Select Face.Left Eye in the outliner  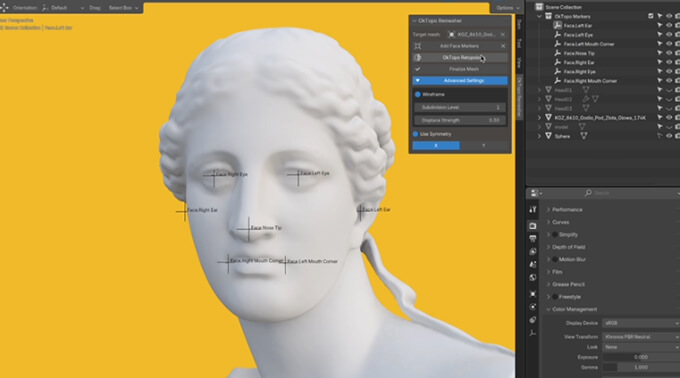tap(578, 35)
